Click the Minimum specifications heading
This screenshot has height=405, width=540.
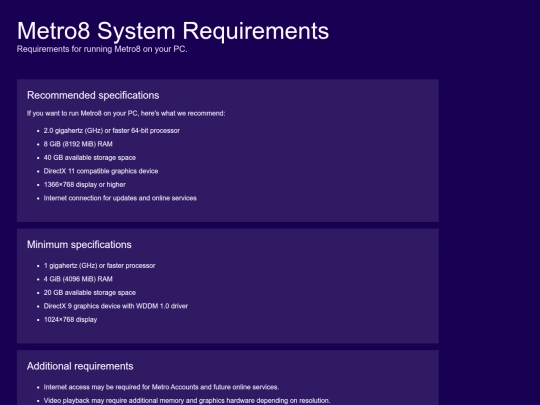coord(79,245)
